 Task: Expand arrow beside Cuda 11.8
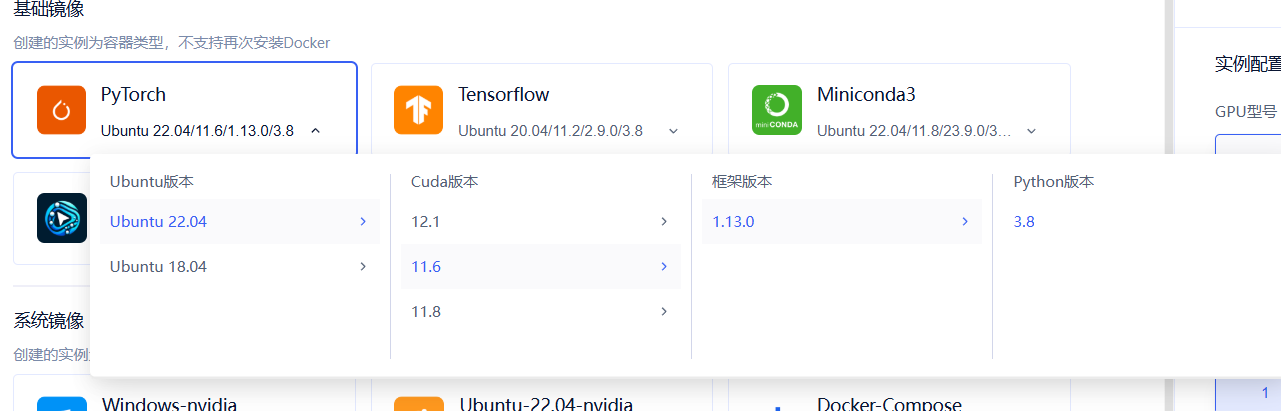tap(664, 311)
